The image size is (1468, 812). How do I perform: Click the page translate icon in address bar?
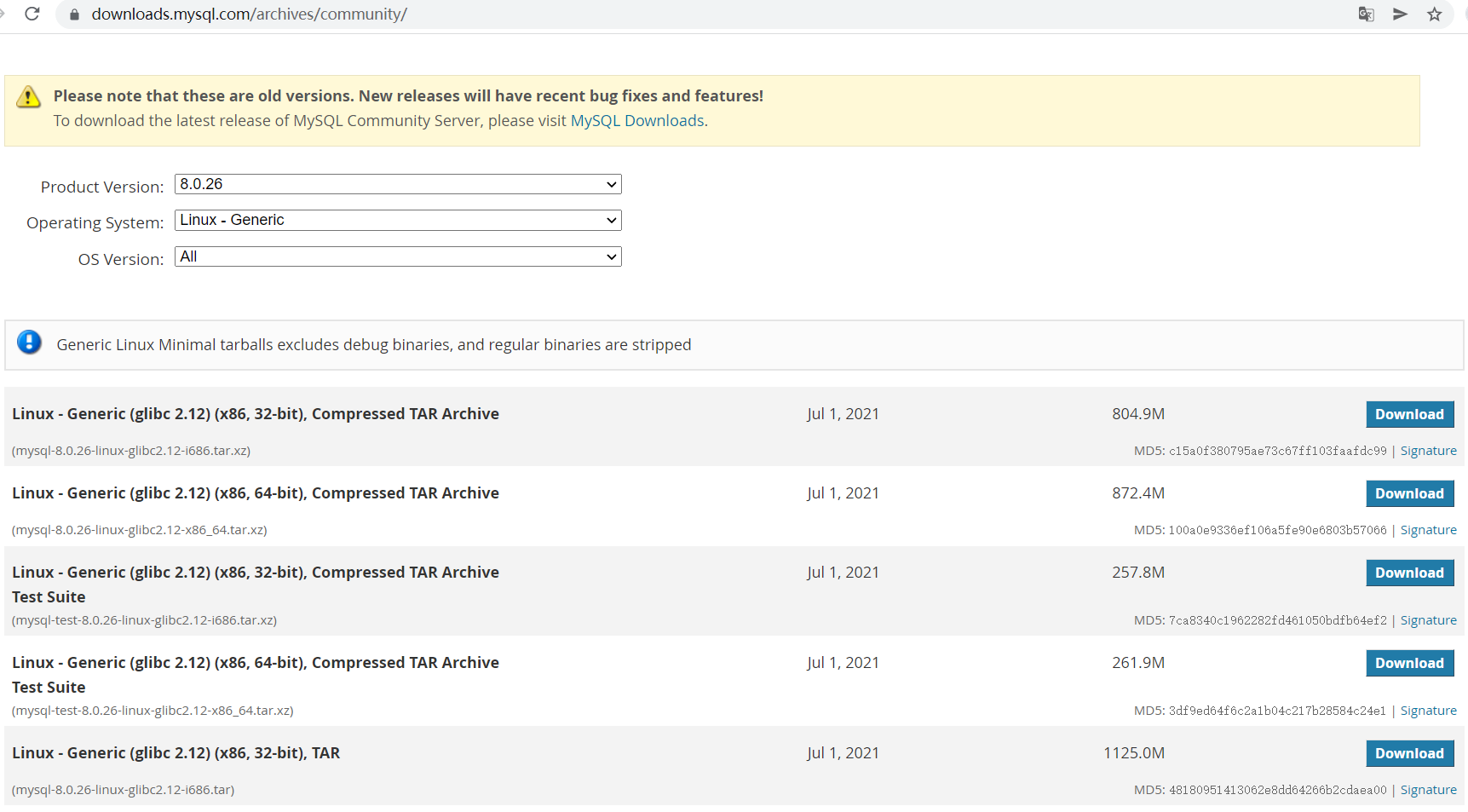pos(1365,14)
